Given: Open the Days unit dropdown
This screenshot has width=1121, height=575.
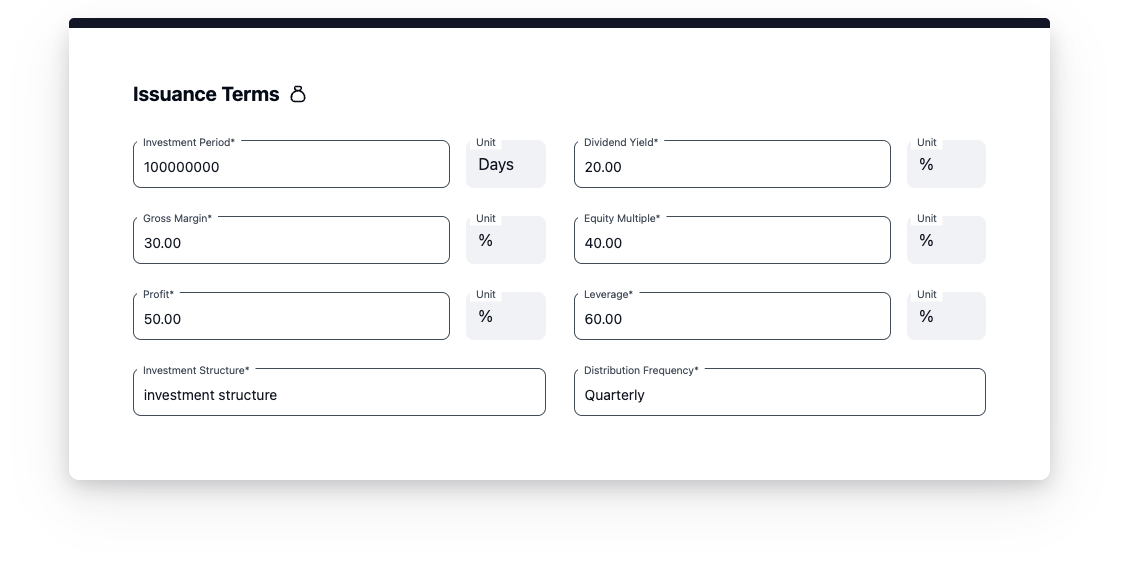Looking at the screenshot, I should pyautogui.click(x=506, y=165).
